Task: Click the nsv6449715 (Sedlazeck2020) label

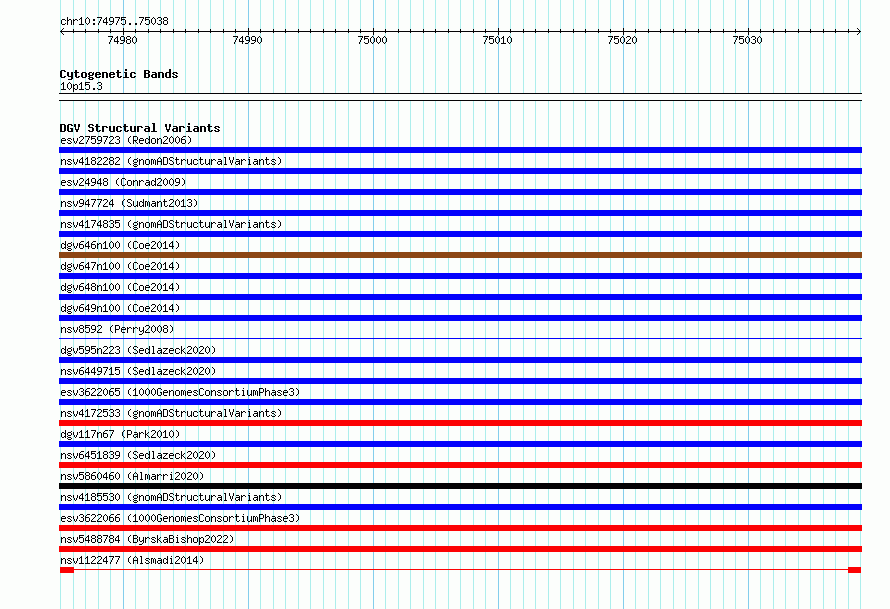Action: 138,371
